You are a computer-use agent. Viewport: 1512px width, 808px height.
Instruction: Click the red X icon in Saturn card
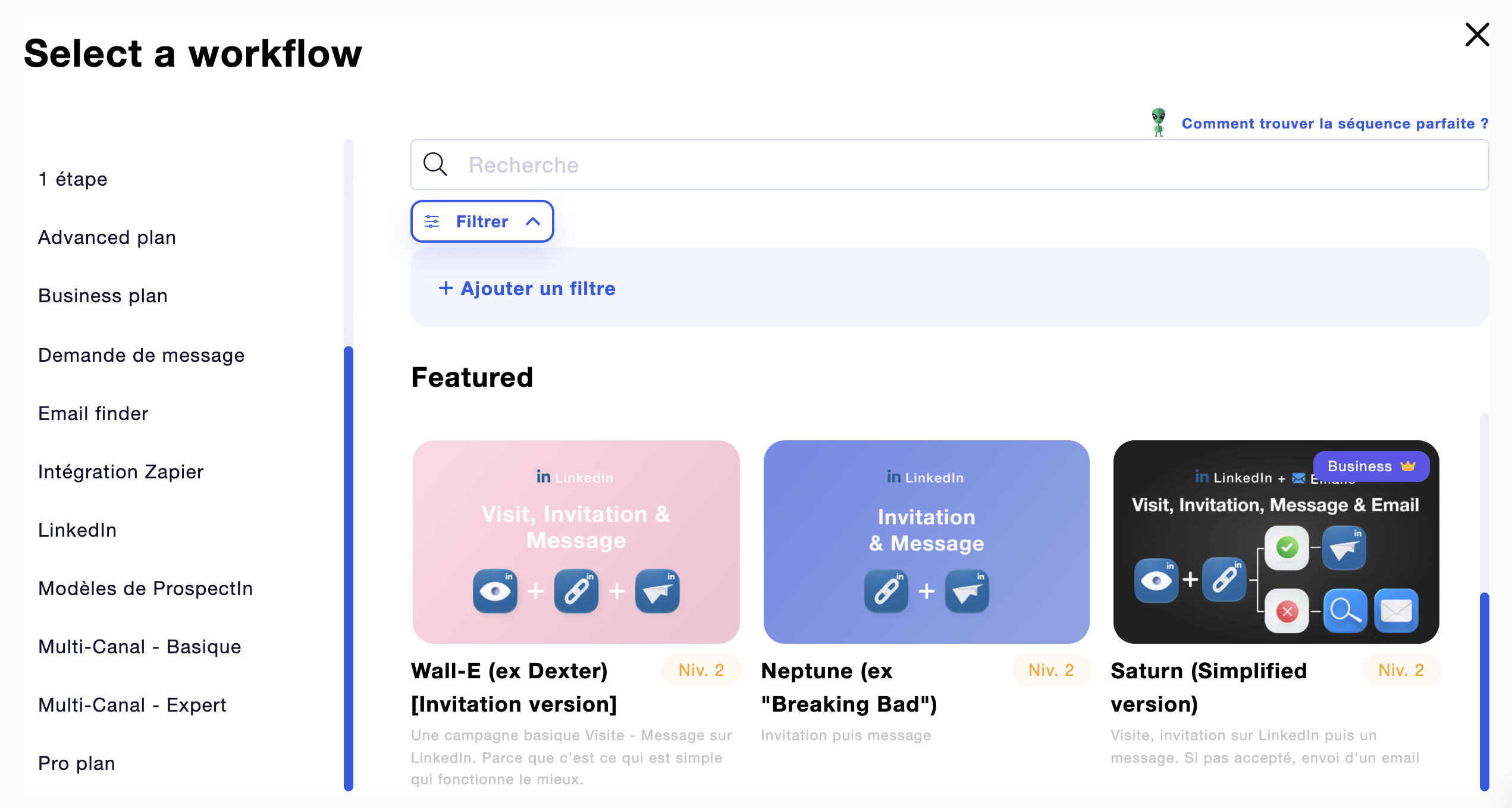point(1287,610)
